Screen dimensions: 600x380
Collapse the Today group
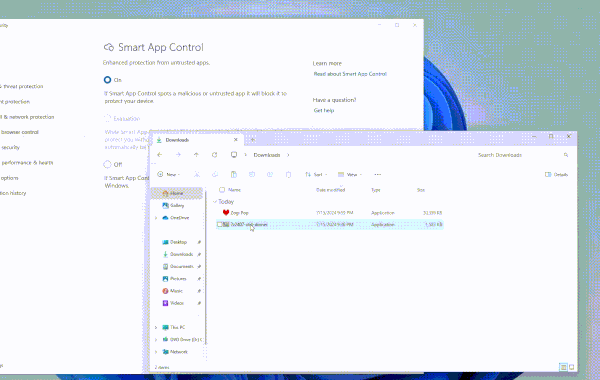[x=215, y=202]
